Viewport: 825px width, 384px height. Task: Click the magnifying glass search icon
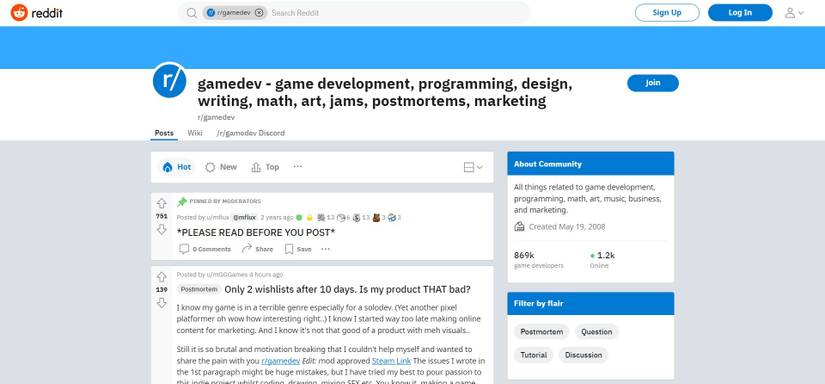click(x=192, y=13)
